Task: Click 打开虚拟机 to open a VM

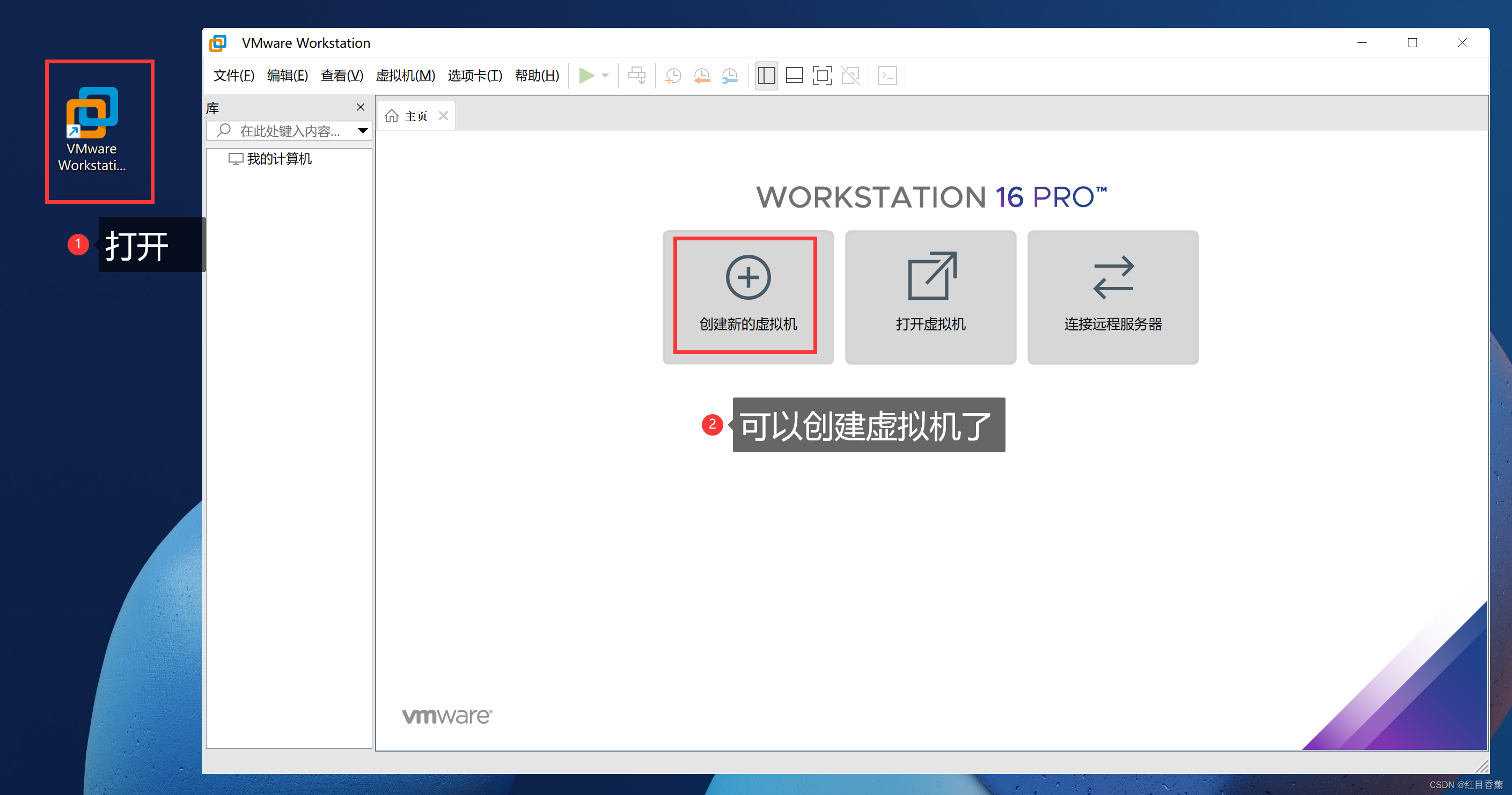Action: (930, 296)
